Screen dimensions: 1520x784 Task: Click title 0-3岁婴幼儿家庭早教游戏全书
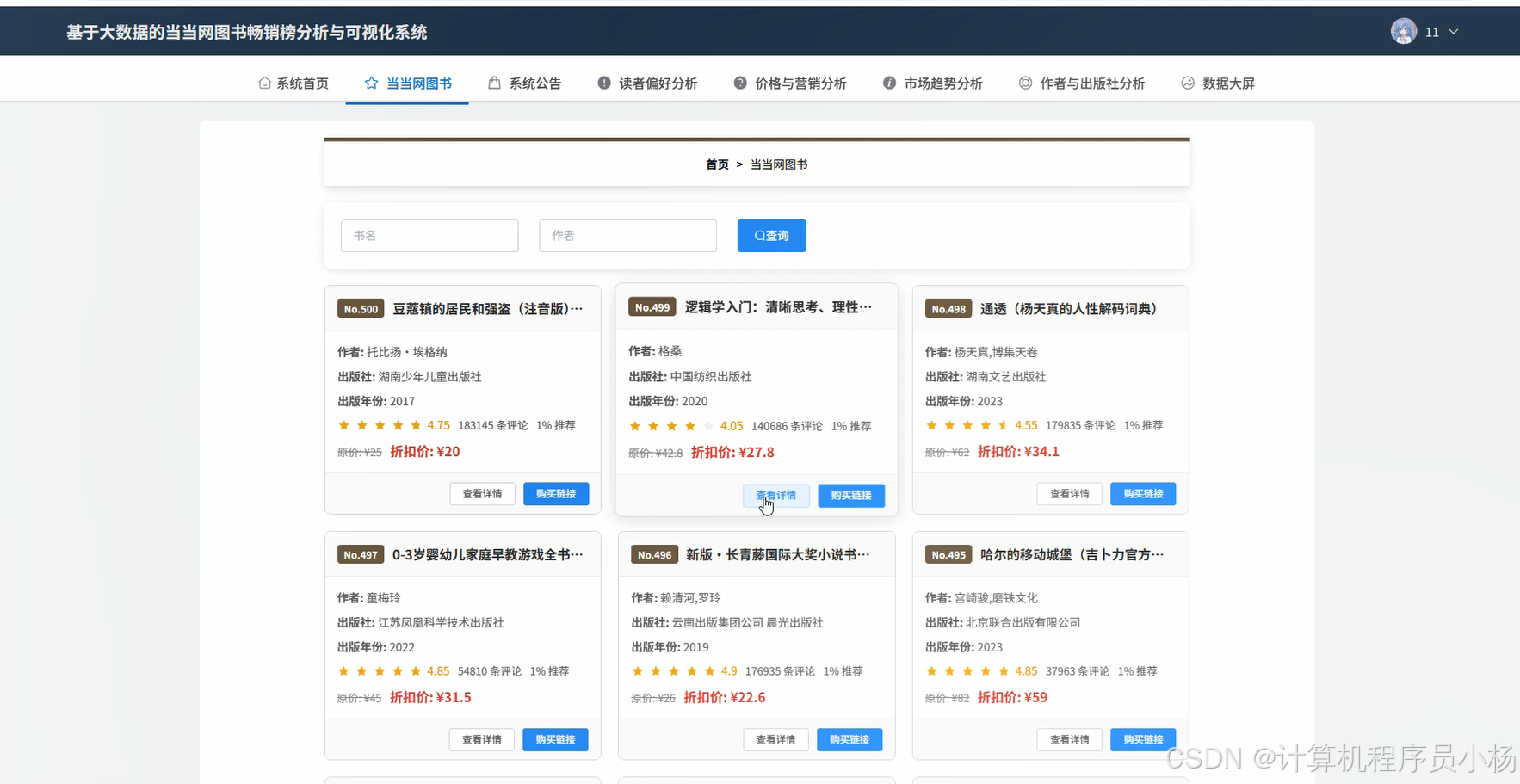[x=488, y=555]
